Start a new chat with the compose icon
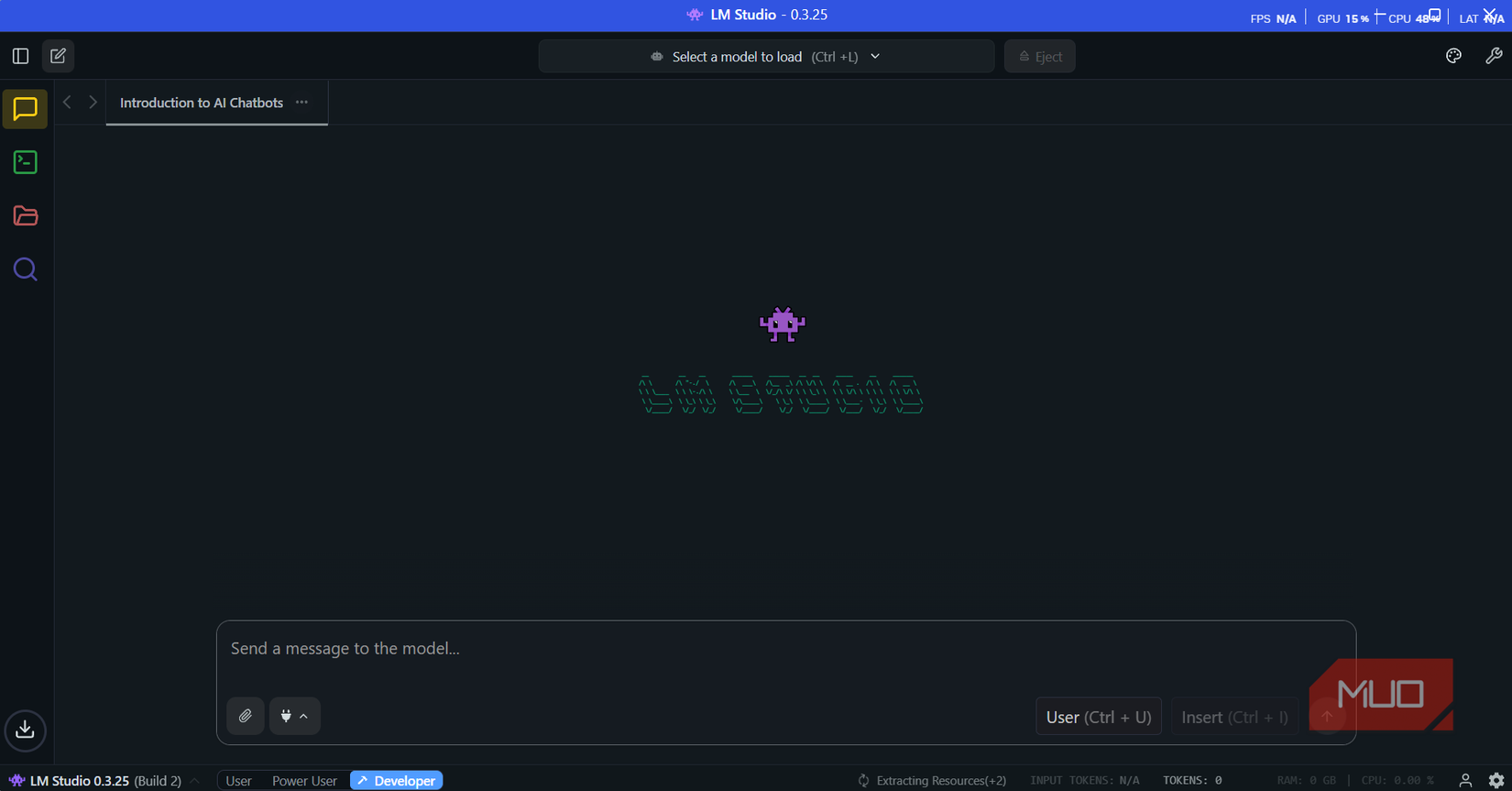The height and width of the screenshot is (791, 1512). [58, 56]
